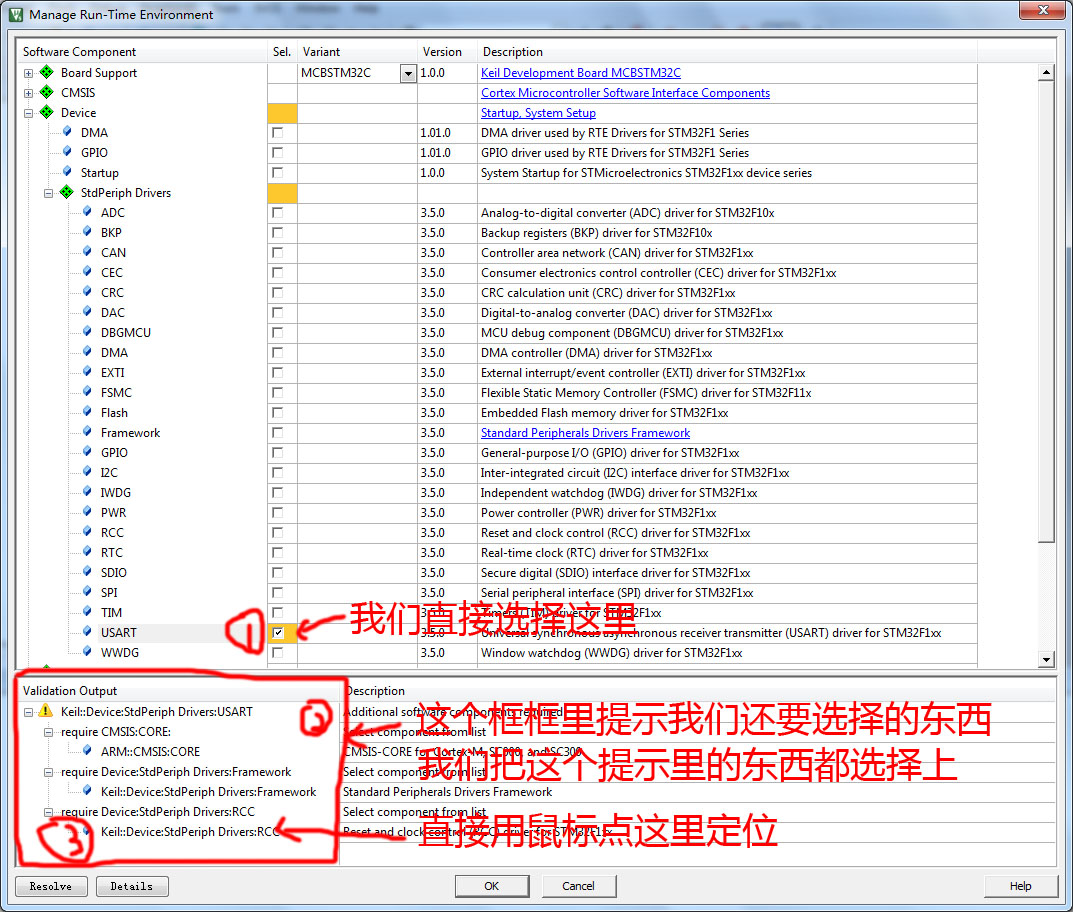Click the Board Support component group icon
The width and height of the screenshot is (1073, 912).
point(47,72)
